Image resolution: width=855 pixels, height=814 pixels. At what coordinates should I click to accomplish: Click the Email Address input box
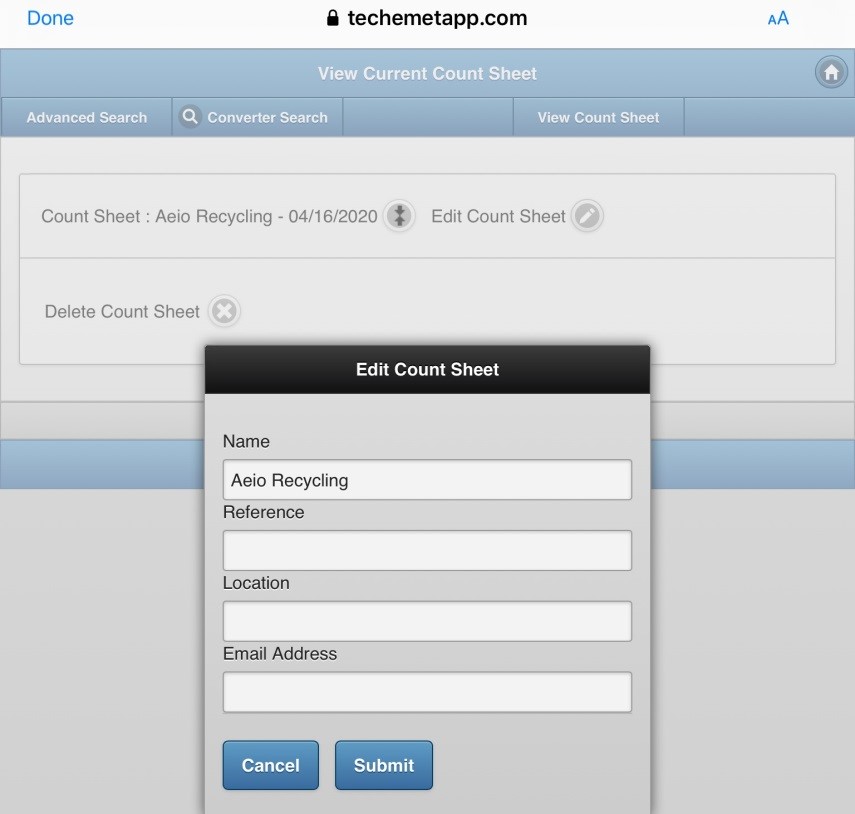point(427,692)
